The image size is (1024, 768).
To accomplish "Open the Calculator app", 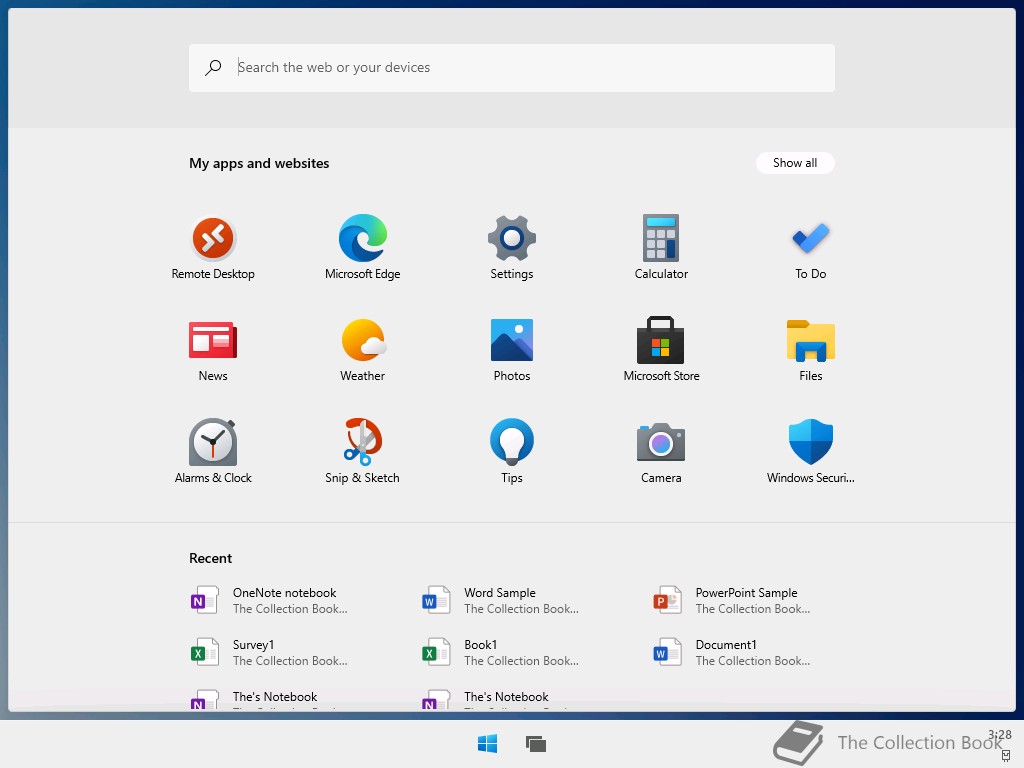I will coord(661,248).
